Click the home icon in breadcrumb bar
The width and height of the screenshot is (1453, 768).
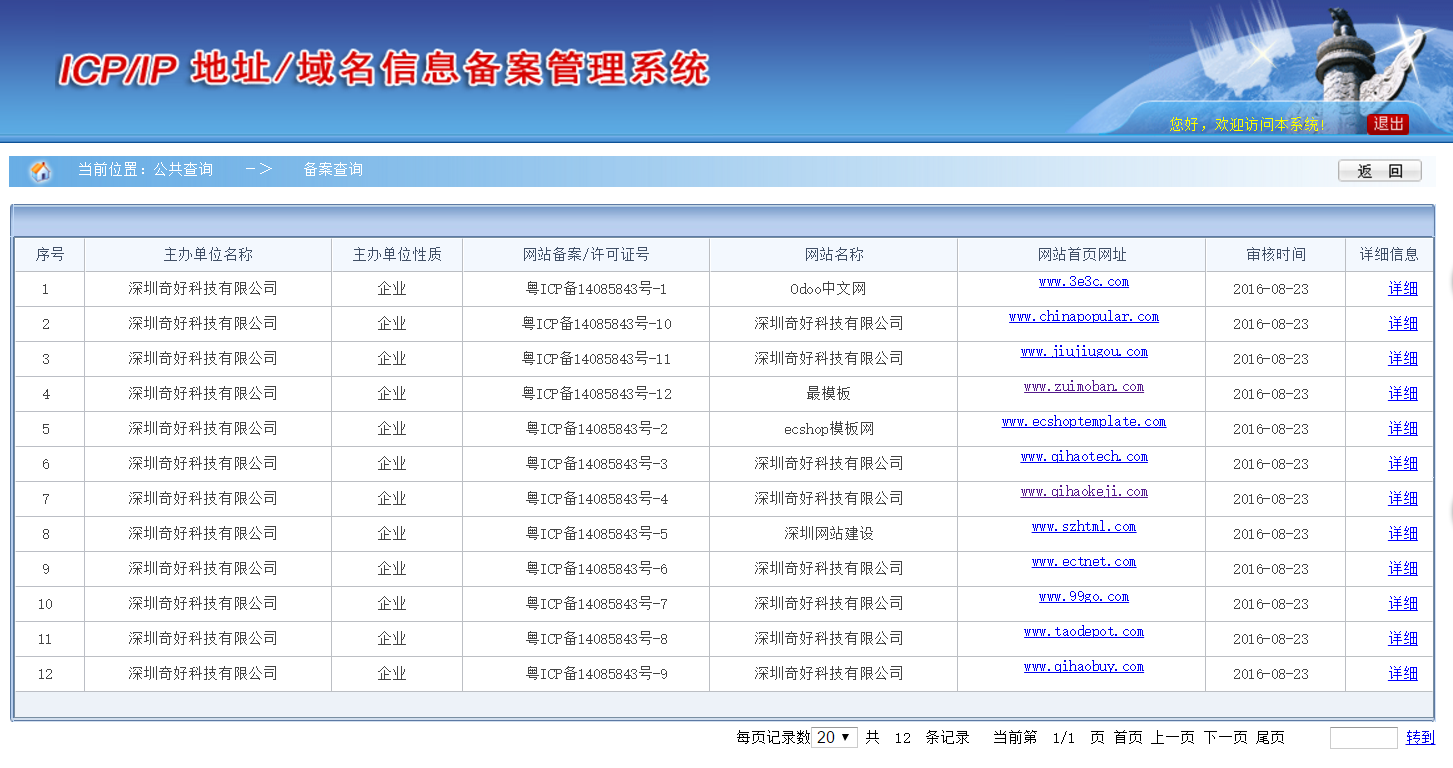point(41,171)
